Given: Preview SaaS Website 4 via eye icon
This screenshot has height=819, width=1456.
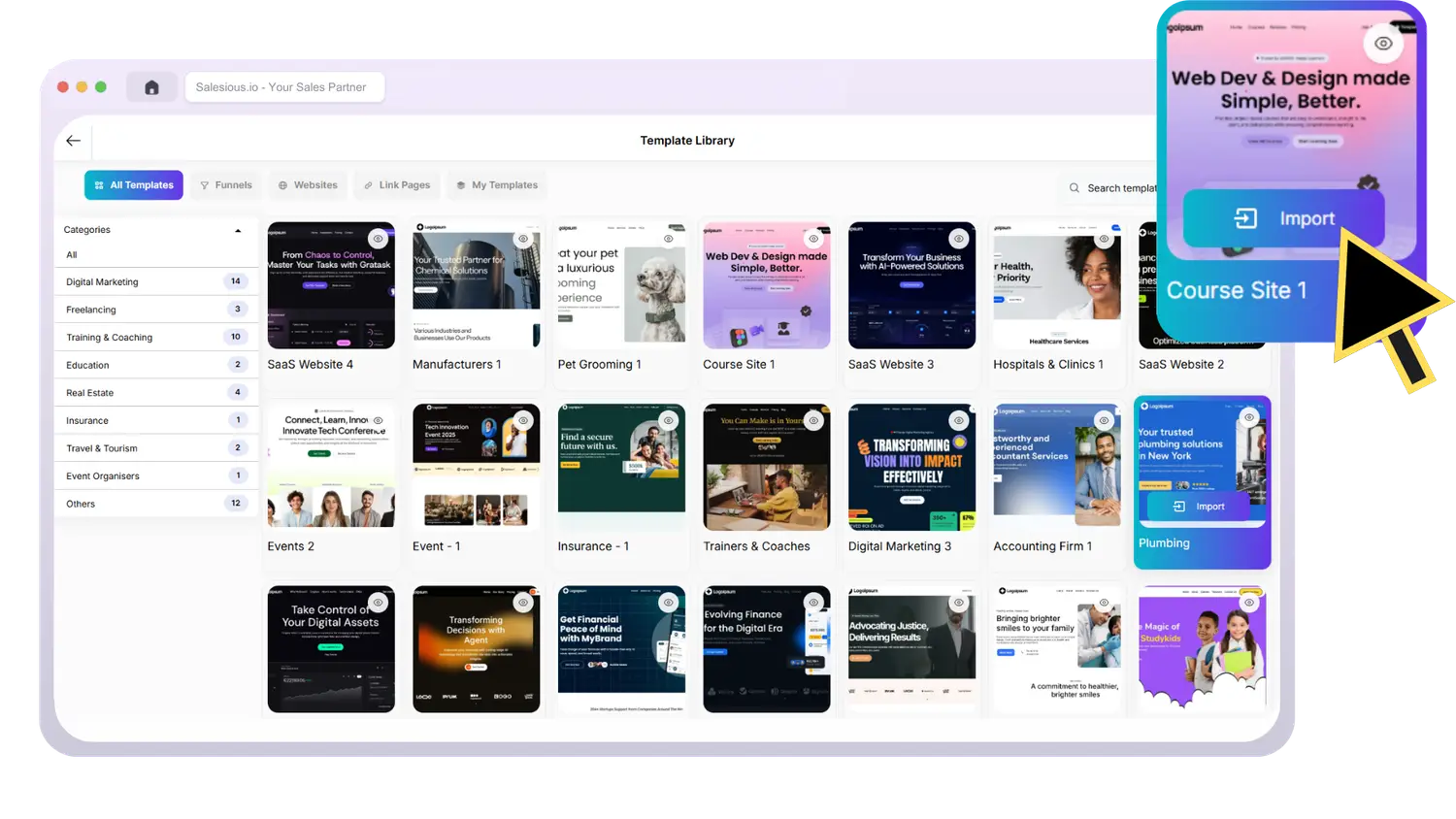Looking at the screenshot, I should click(x=378, y=239).
